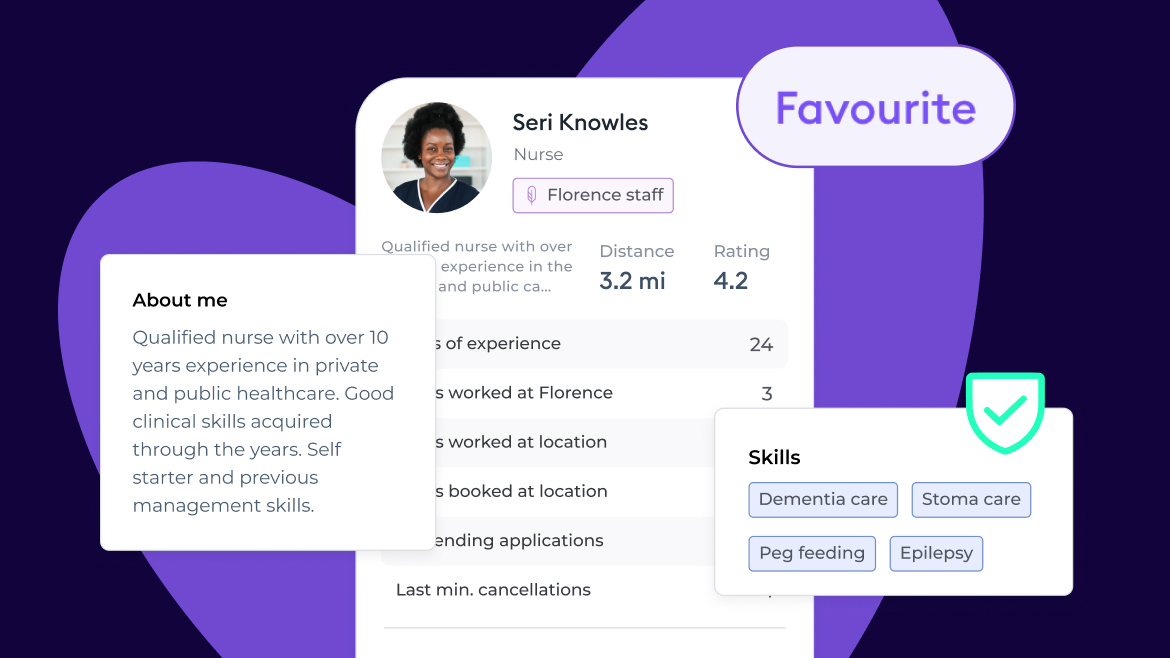Click the feather icon in Florence staff badge

tap(531, 195)
